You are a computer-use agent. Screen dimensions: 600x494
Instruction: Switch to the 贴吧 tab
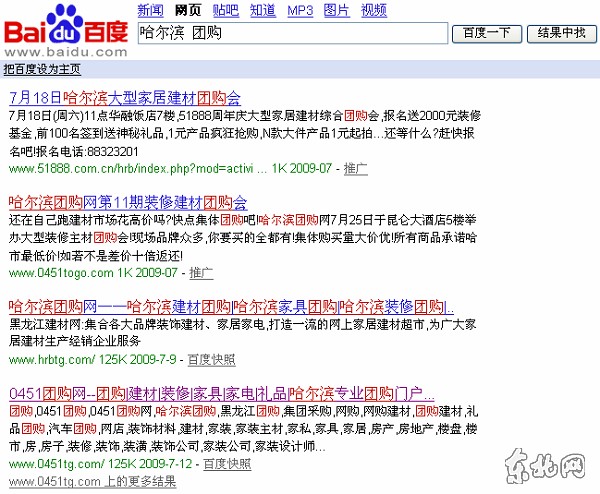(x=226, y=11)
